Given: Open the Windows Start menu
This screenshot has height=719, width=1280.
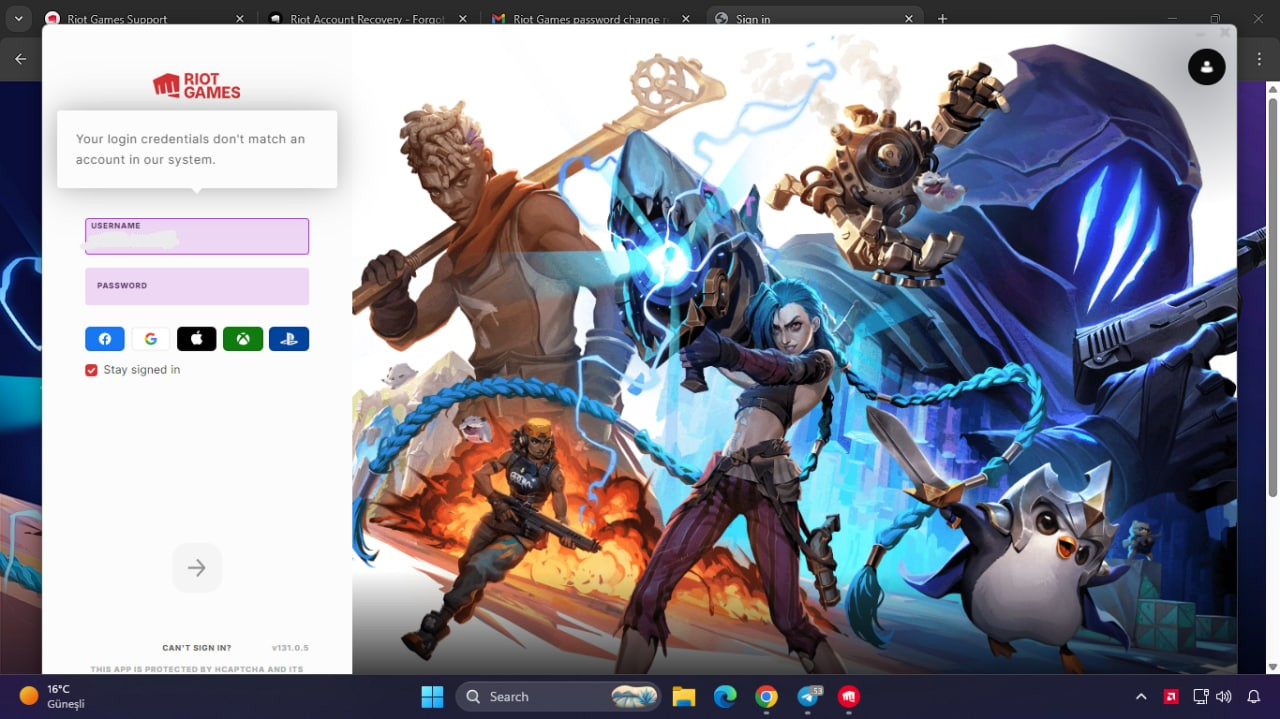Looking at the screenshot, I should pos(432,697).
